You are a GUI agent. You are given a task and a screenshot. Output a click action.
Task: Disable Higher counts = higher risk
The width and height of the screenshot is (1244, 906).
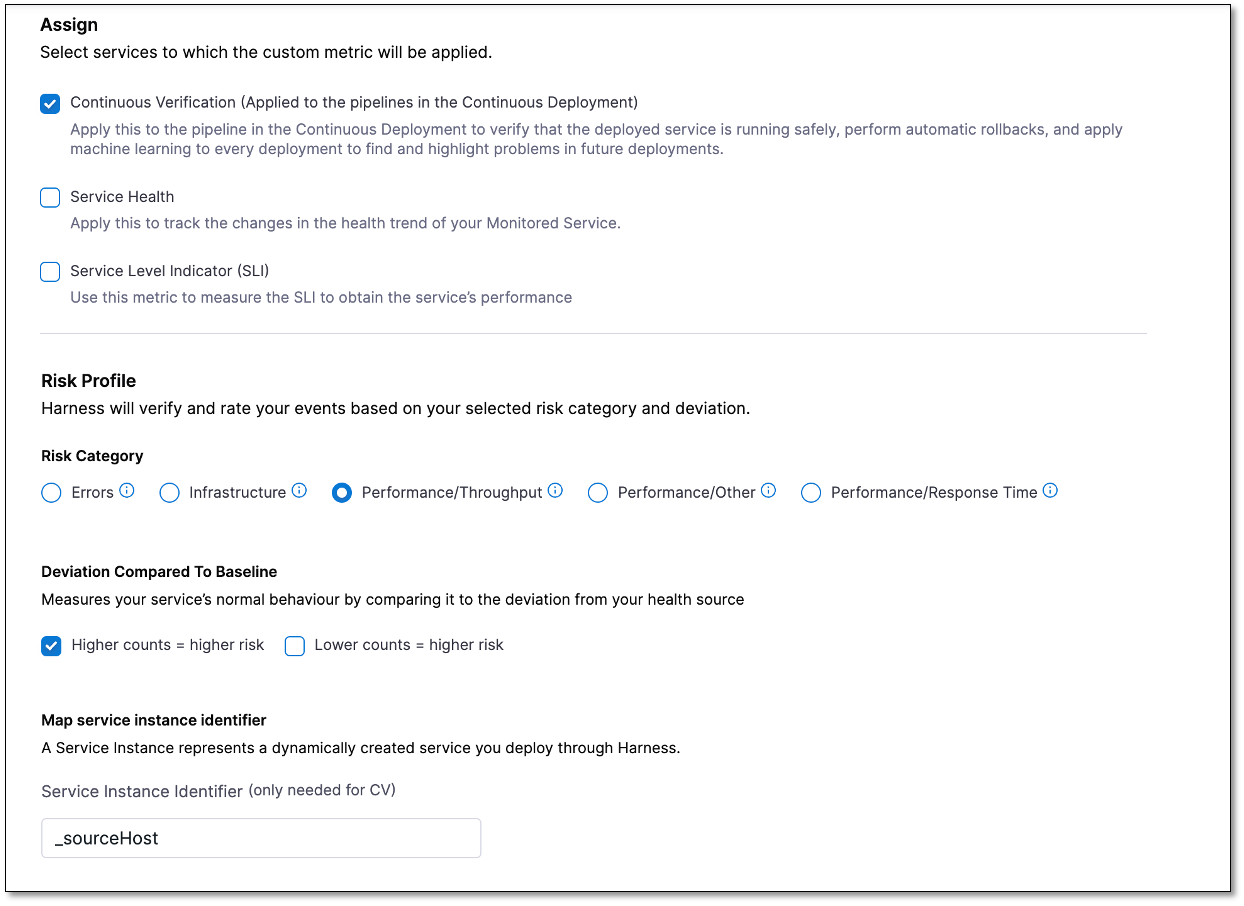(x=51, y=646)
